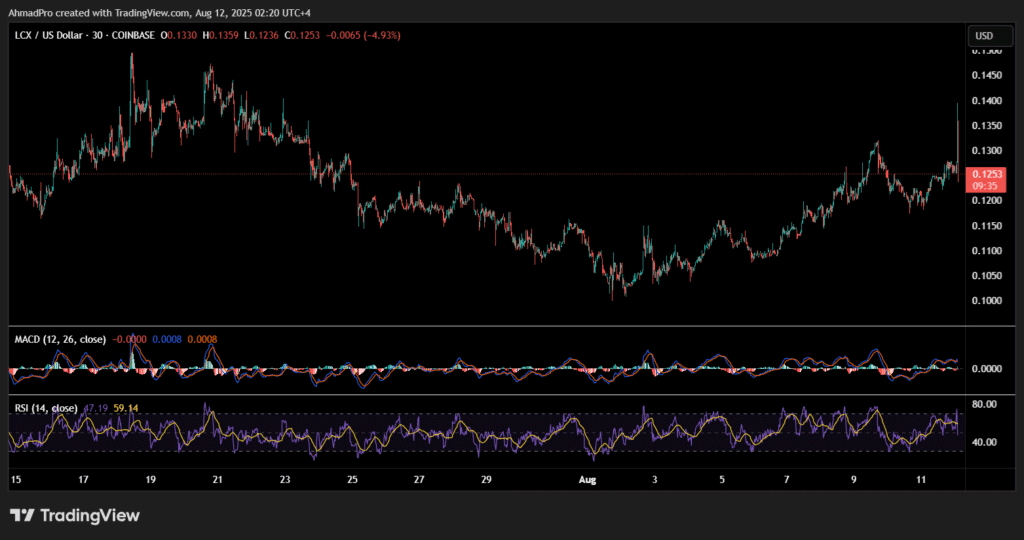The width and height of the screenshot is (1024, 540).
Task: Click the 0.1400 price axis level
Action: (987, 101)
